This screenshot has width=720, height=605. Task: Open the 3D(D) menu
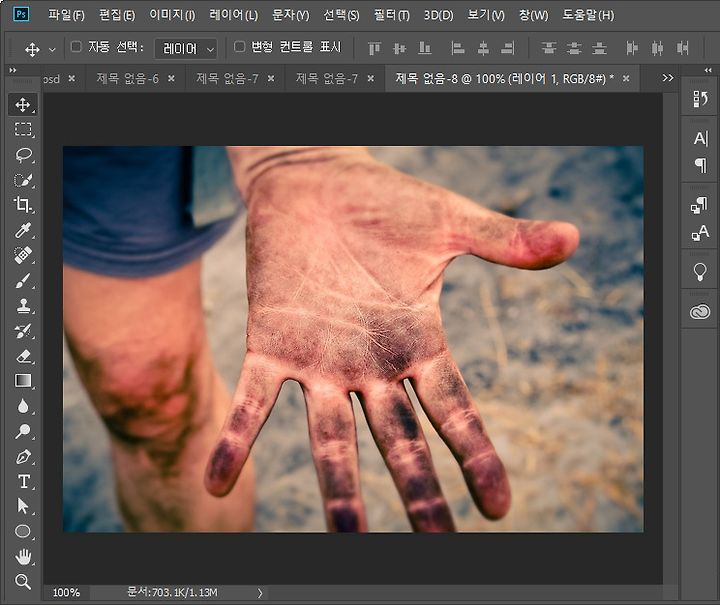pos(438,15)
